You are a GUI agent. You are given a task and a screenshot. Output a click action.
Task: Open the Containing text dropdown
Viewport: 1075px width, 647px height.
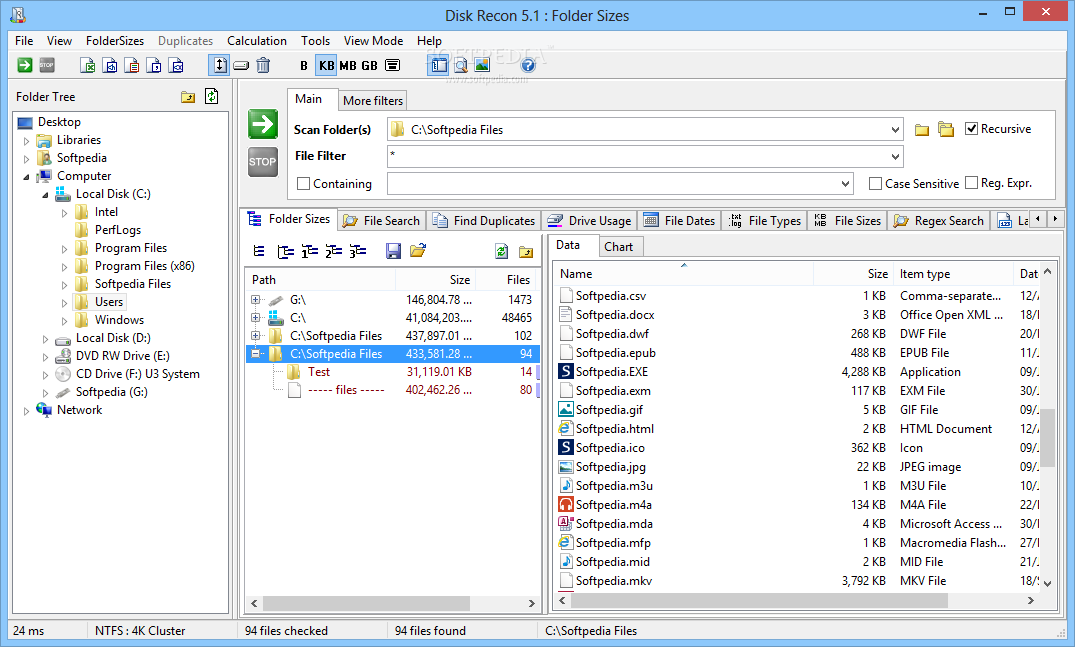click(845, 184)
